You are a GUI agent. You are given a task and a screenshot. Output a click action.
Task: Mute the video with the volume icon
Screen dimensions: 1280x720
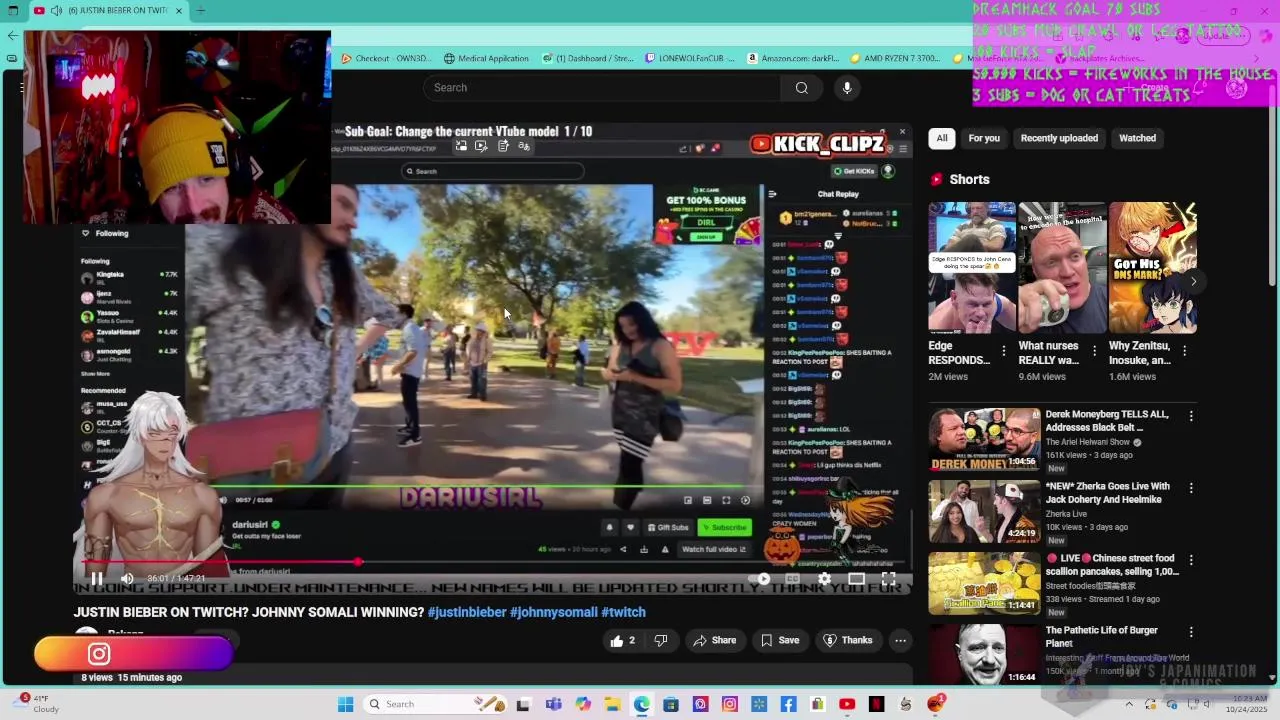tap(127, 578)
